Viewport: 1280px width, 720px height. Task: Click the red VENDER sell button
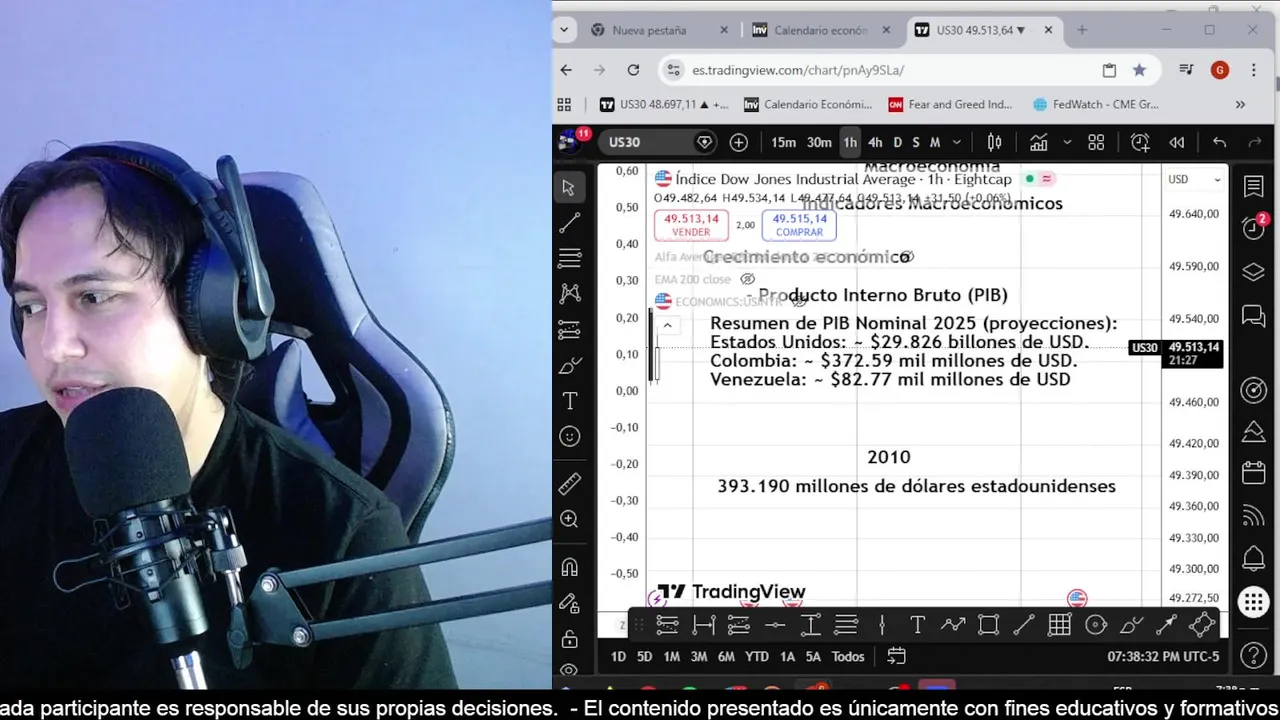691,226
